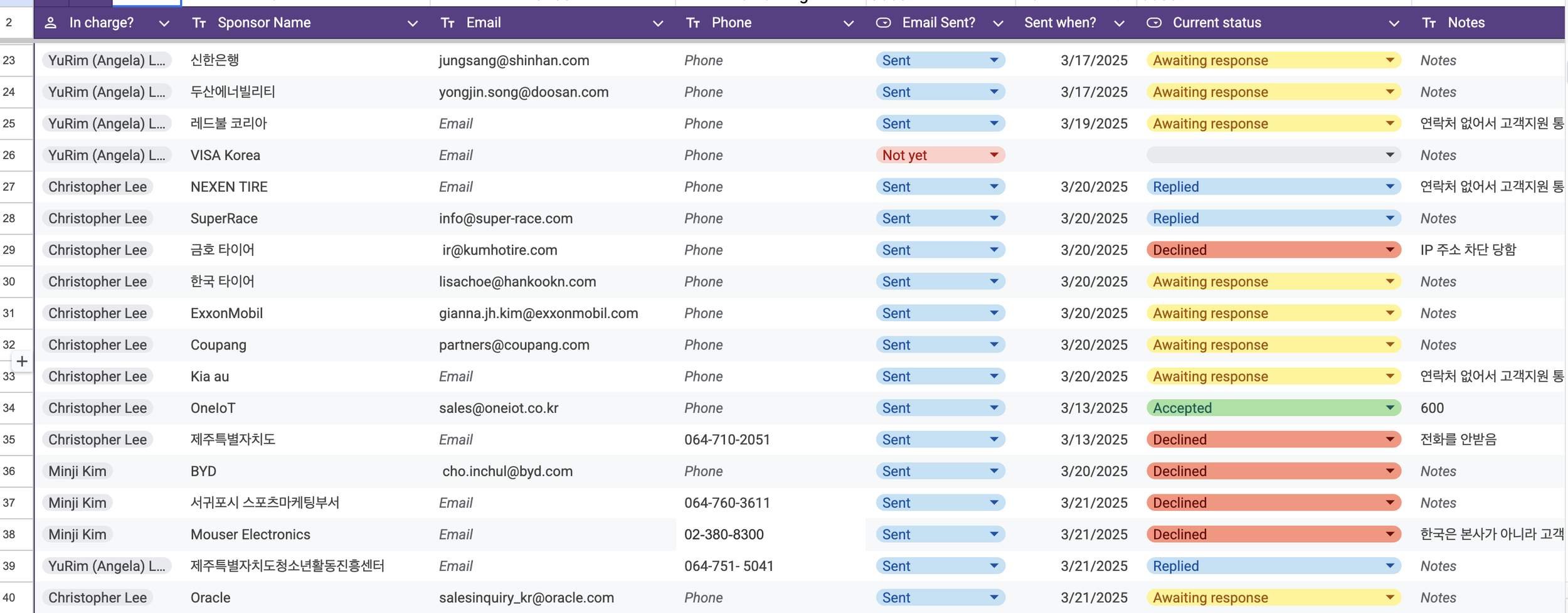Viewport: 1568px width, 613px height.
Task: Click YuRim (Angela) chip in VISA Korea row
Action: [107, 155]
